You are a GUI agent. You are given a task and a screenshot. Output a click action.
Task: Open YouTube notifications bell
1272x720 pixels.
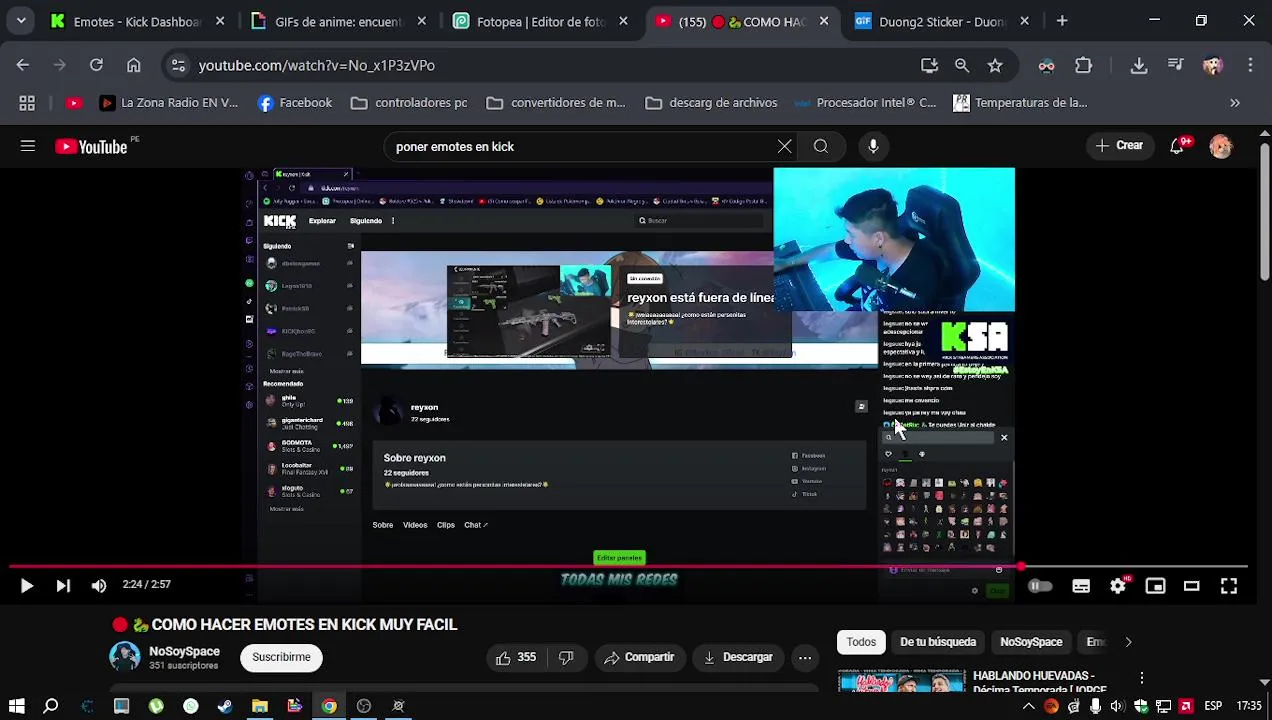pyautogui.click(x=1178, y=146)
